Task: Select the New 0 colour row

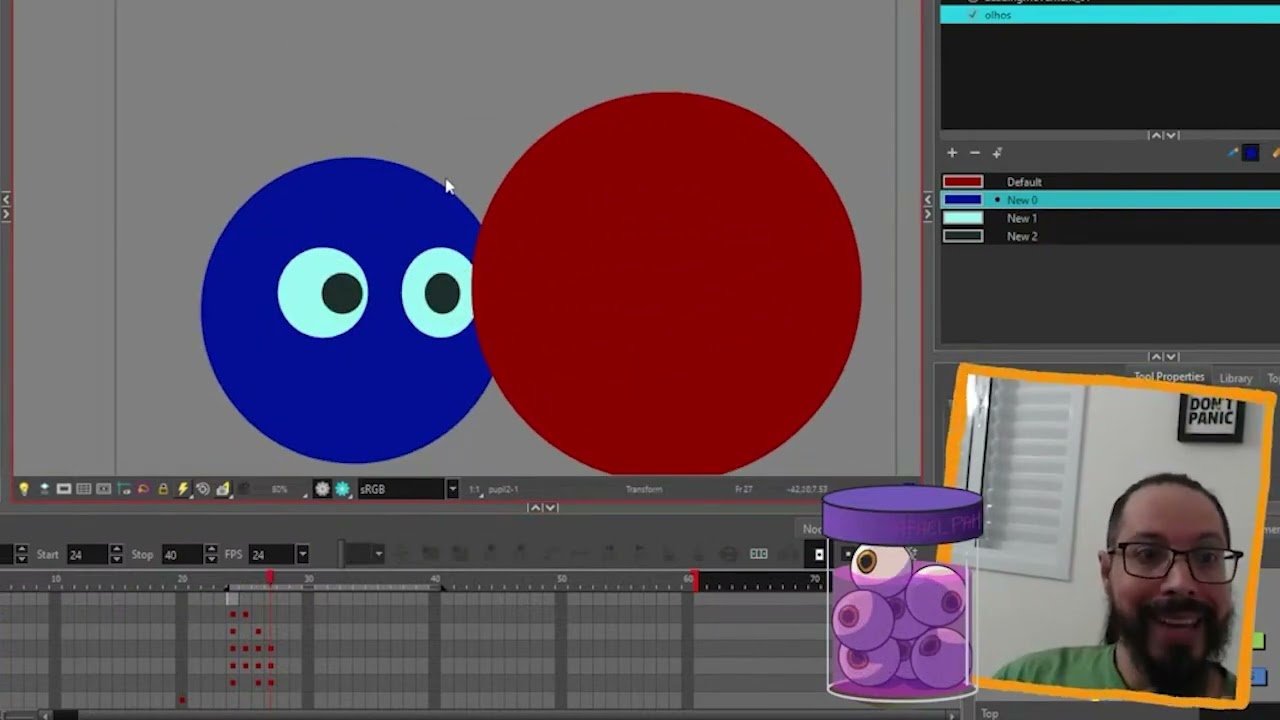Action: tap(1110, 200)
